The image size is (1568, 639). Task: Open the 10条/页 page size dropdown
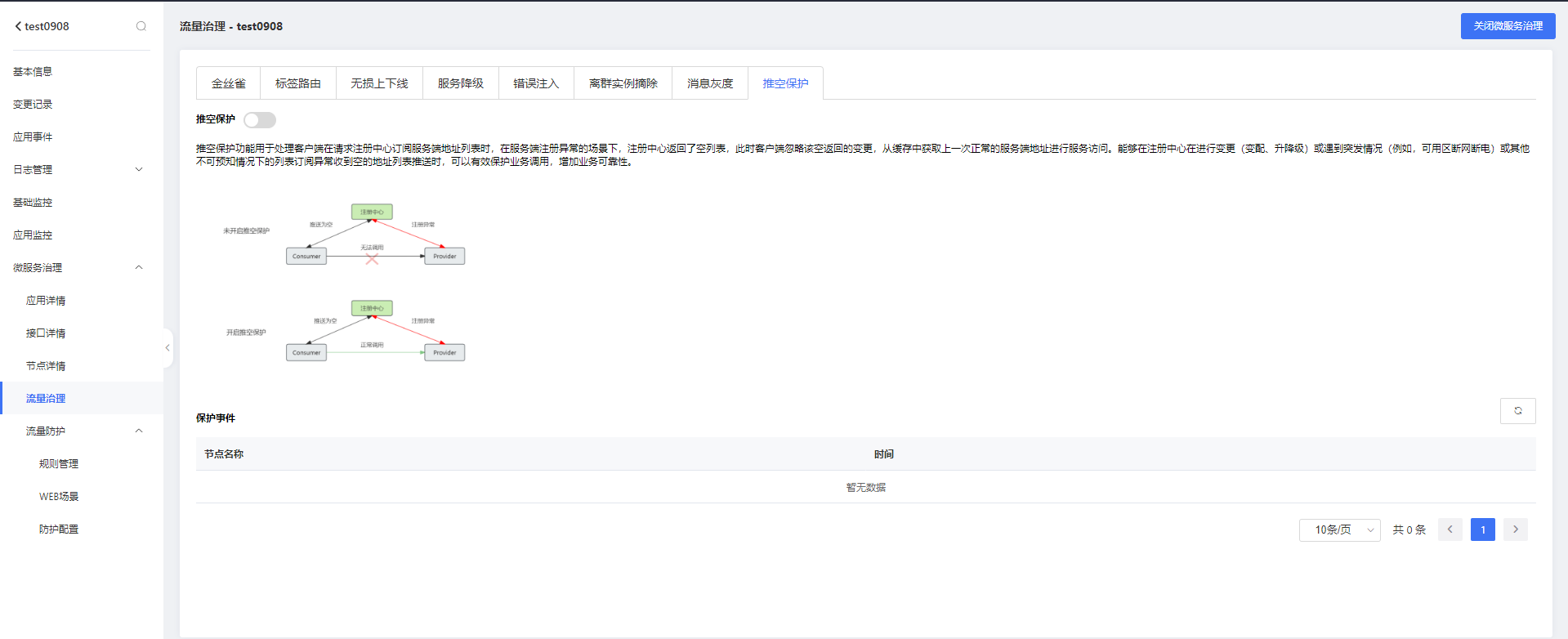pos(1339,530)
